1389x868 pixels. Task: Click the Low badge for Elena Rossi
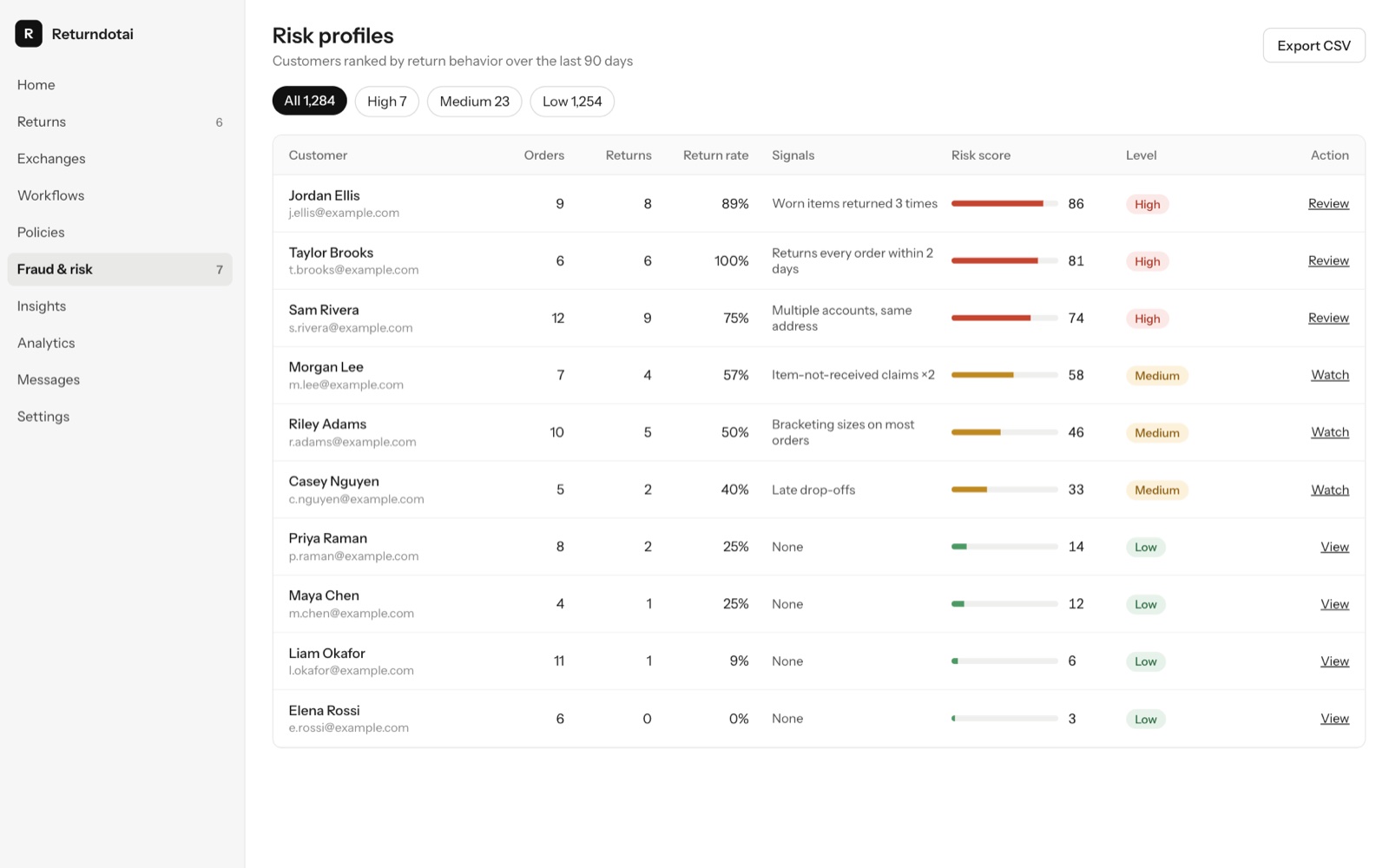[x=1145, y=720]
